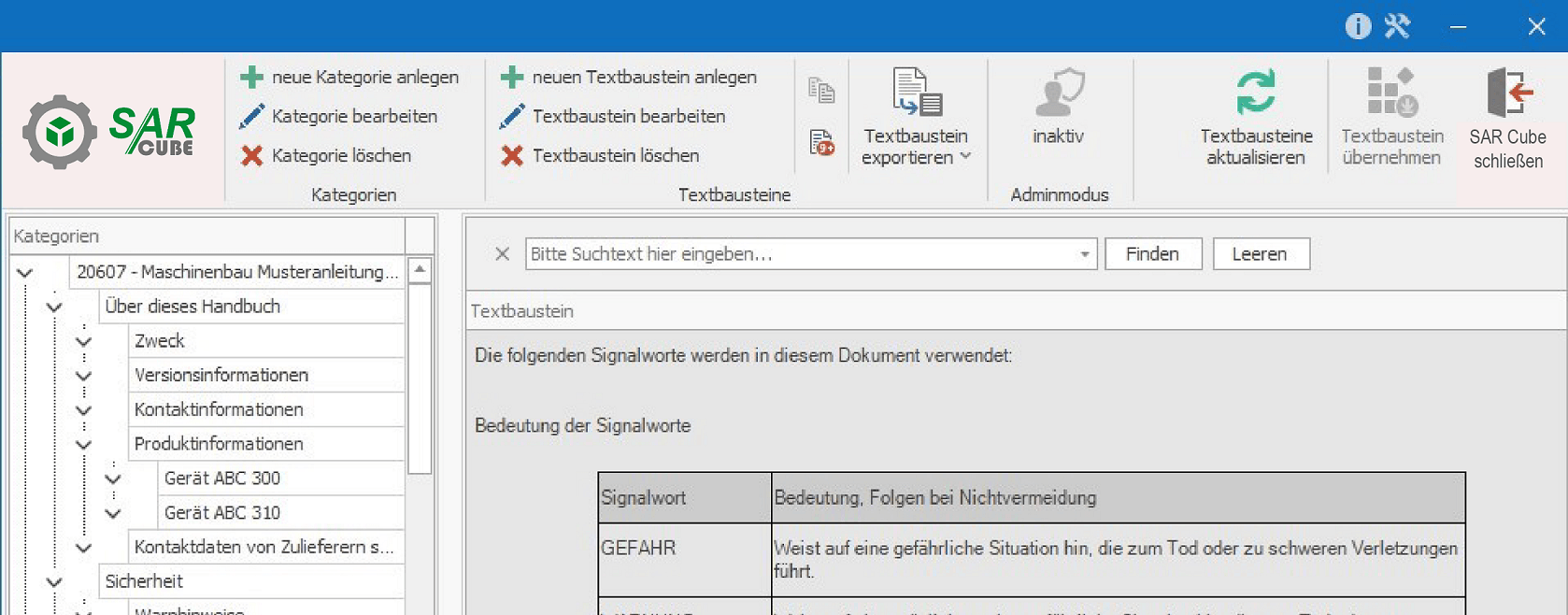Image resolution: width=1568 pixels, height=615 pixels.
Task: Toggle the inaktiv Adminmodus icon
Action: tap(1059, 93)
